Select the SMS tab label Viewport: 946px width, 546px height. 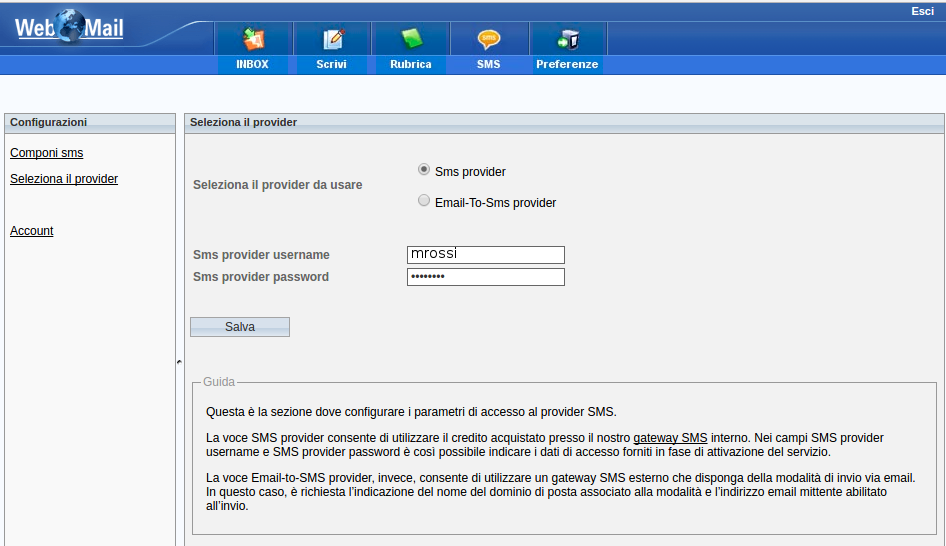click(488, 64)
